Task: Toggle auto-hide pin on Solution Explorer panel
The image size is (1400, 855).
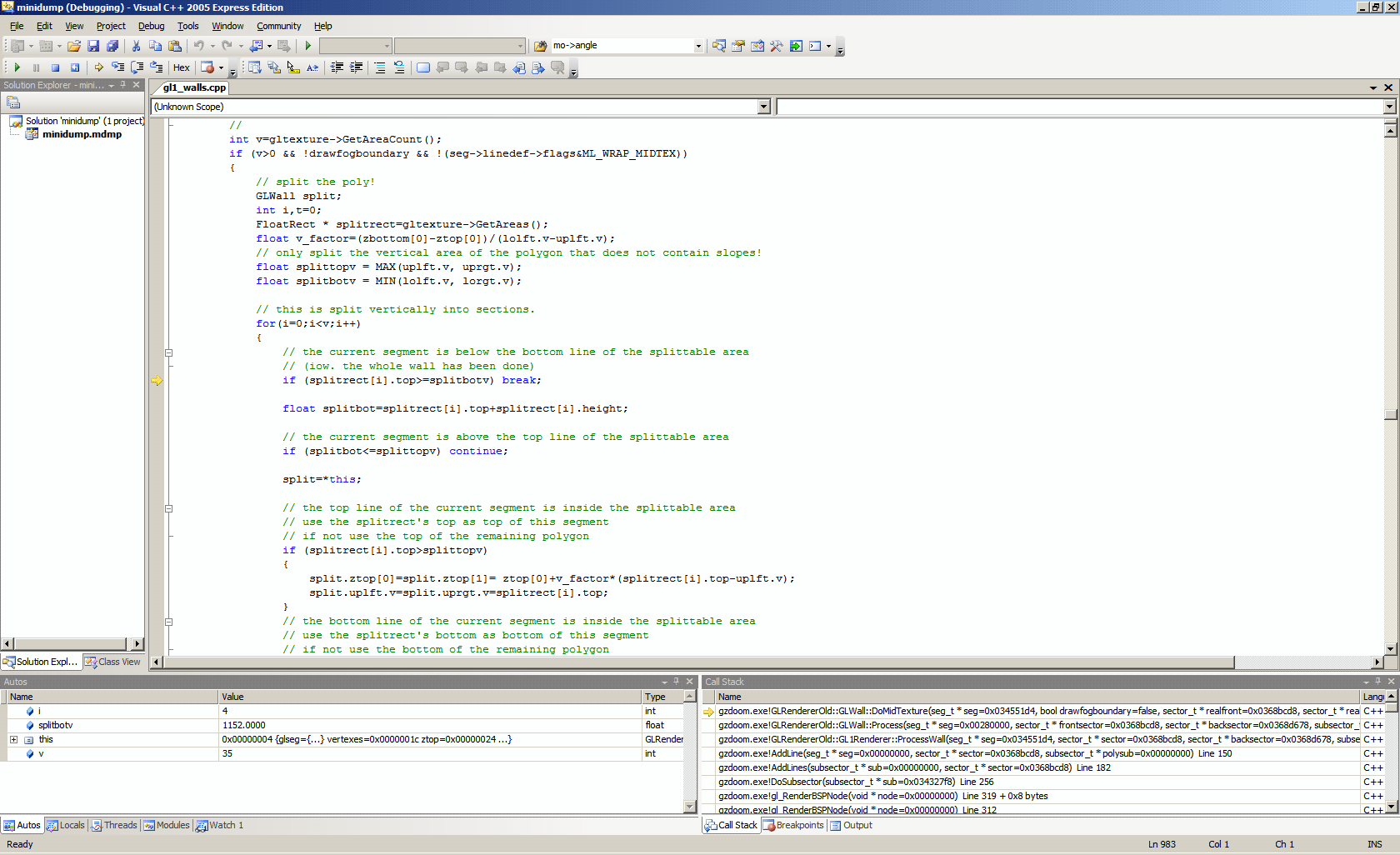Action: coord(123,85)
